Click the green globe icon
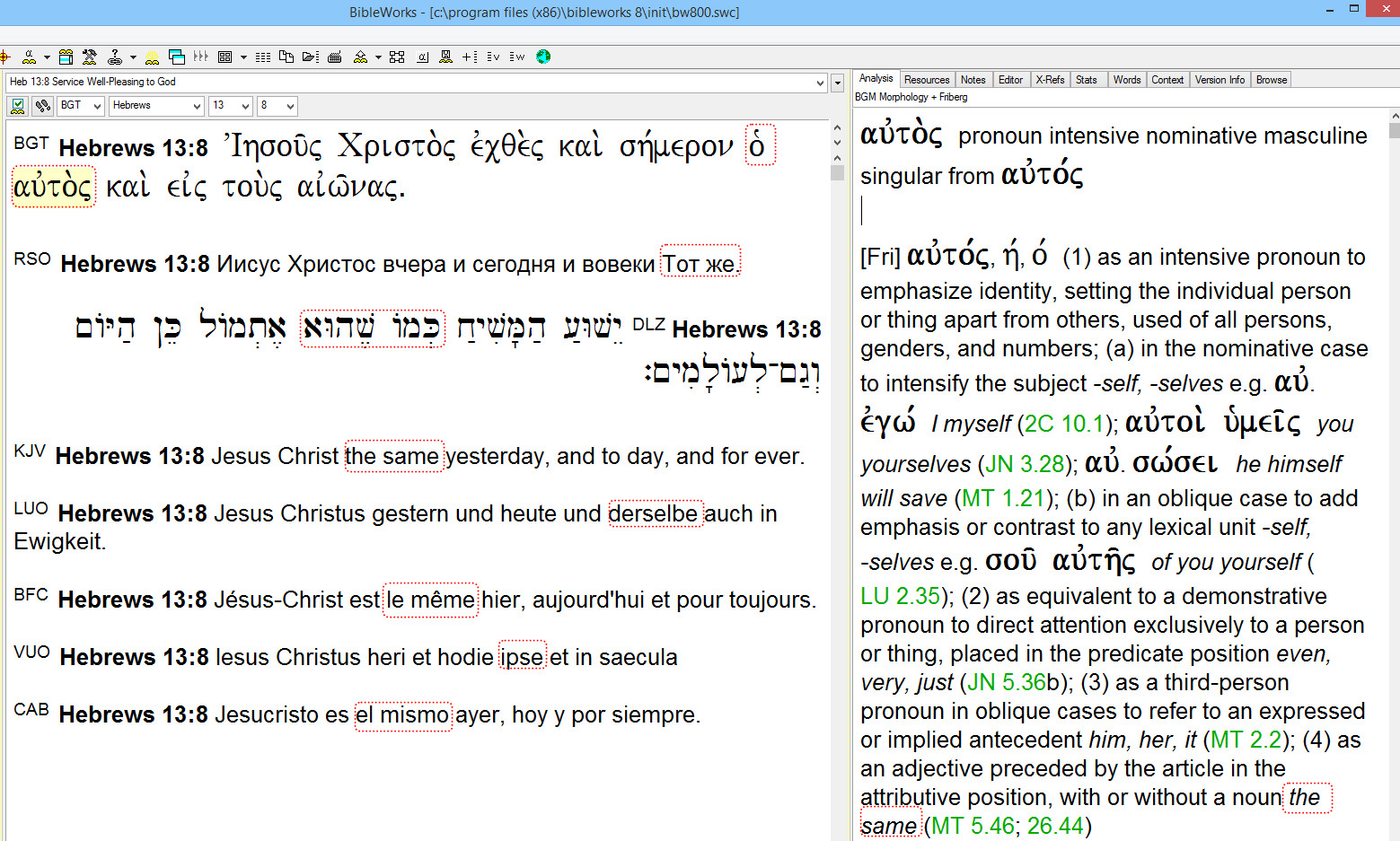1400x841 pixels. (543, 57)
